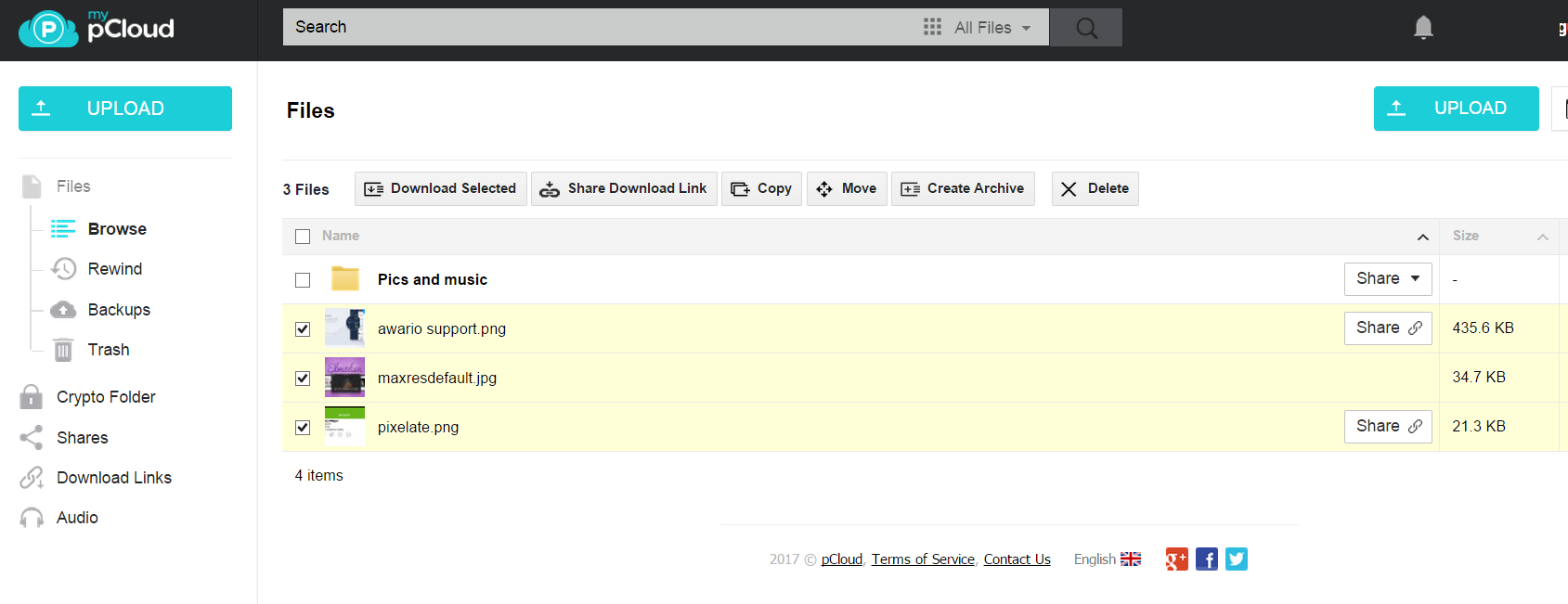Screen dimensions: 1568x604
Task: Click the search magnifier button
Action: pyautogui.click(x=1086, y=28)
